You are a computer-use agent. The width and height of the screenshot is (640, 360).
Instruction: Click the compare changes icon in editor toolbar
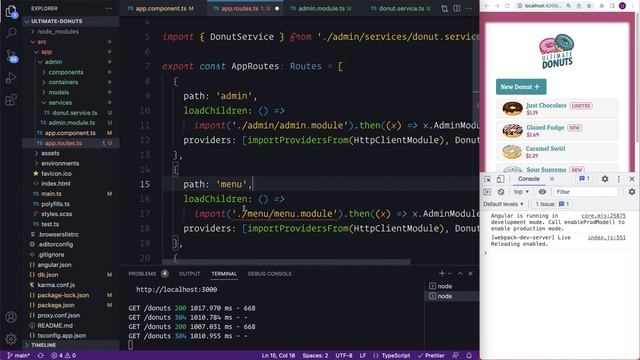[x=444, y=9]
